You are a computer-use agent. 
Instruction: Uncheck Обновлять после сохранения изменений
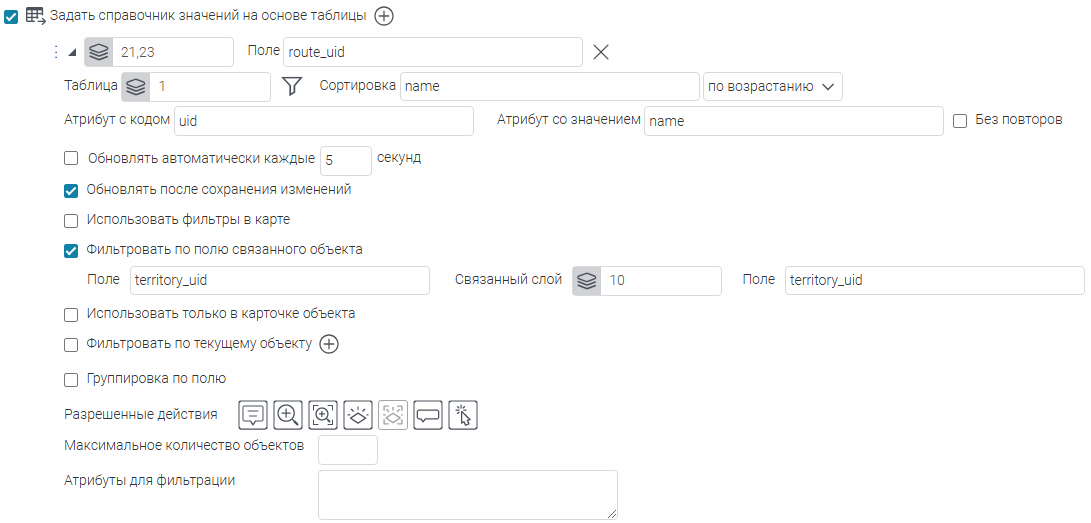click(71, 190)
